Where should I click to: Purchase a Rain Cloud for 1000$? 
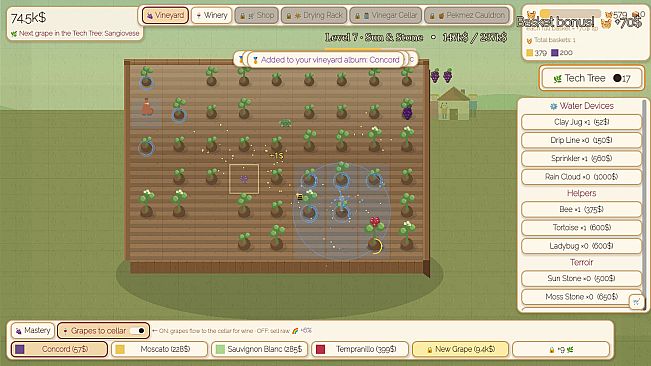tap(581, 177)
